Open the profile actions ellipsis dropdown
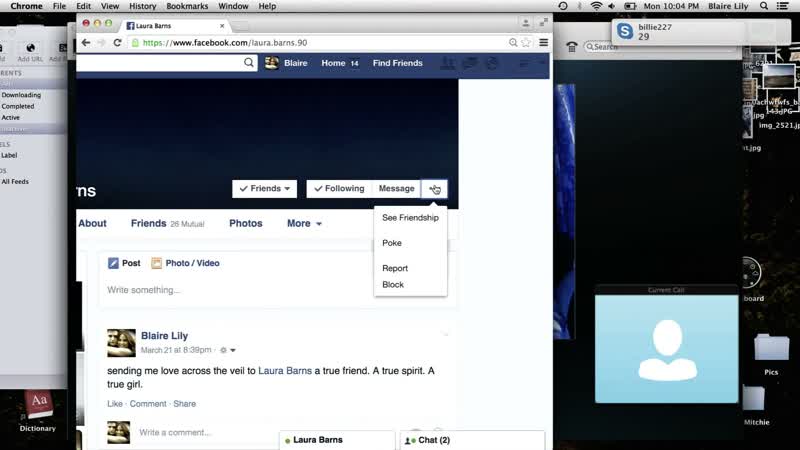 tap(434, 189)
